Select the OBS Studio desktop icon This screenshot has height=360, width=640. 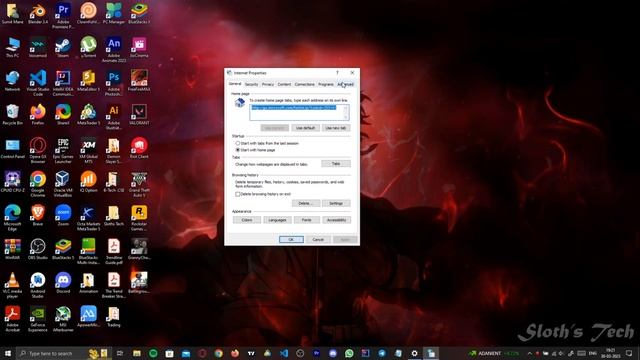[38, 249]
